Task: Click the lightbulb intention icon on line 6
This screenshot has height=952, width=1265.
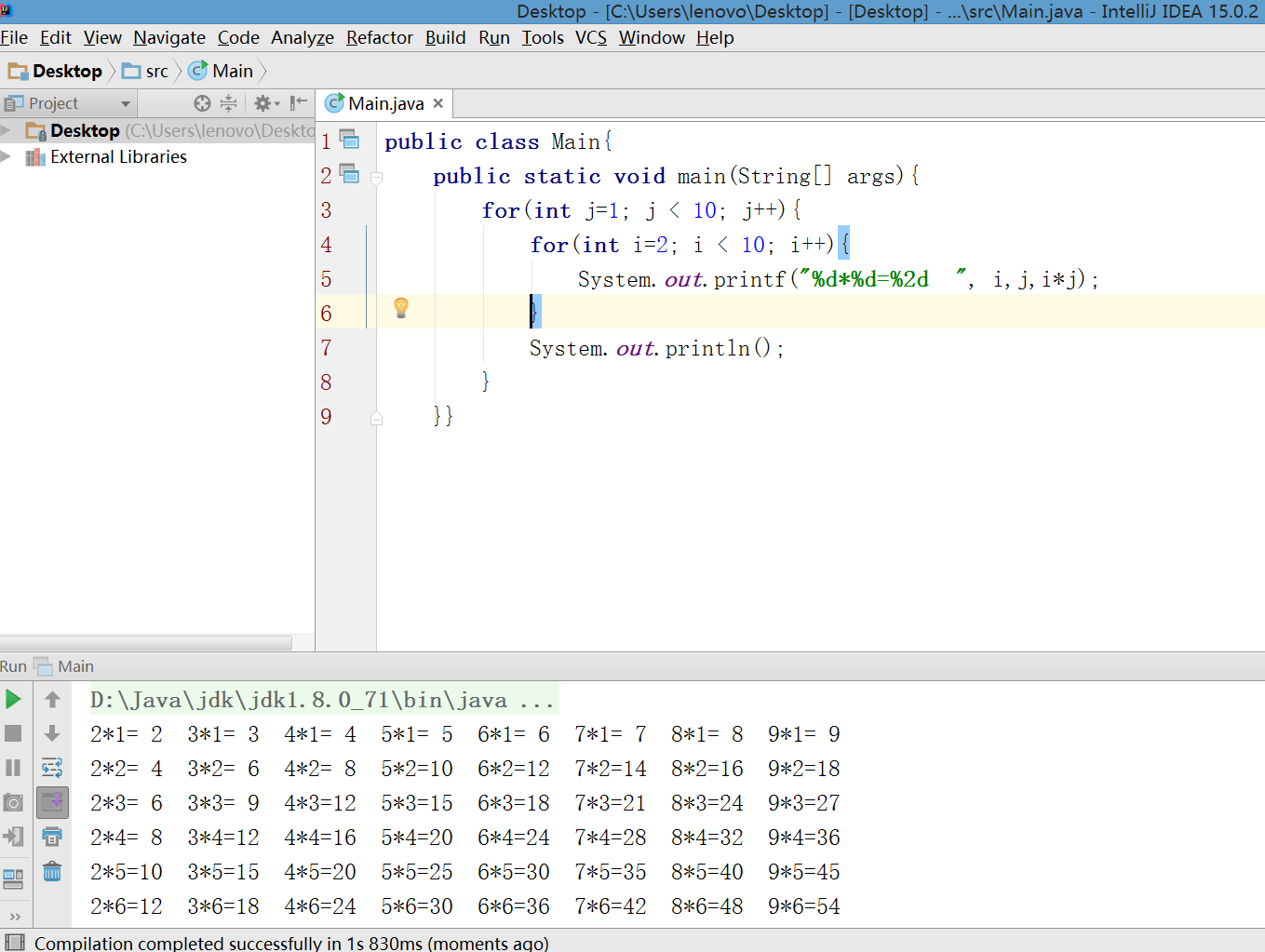Action: (x=401, y=308)
